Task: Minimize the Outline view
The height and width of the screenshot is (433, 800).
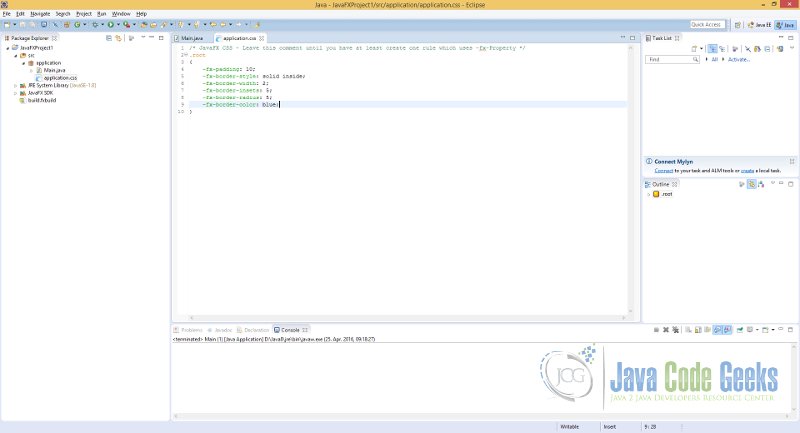Action: (x=781, y=184)
